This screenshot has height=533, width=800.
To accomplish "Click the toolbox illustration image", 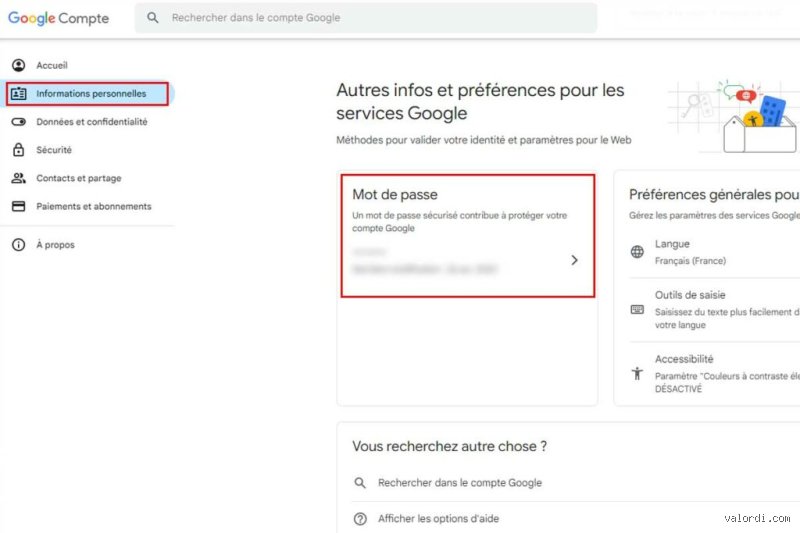I will [734, 117].
